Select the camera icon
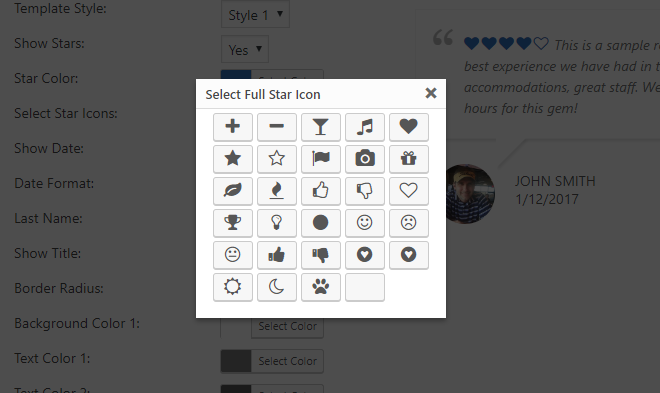This screenshot has height=393, width=660. point(365,159)
